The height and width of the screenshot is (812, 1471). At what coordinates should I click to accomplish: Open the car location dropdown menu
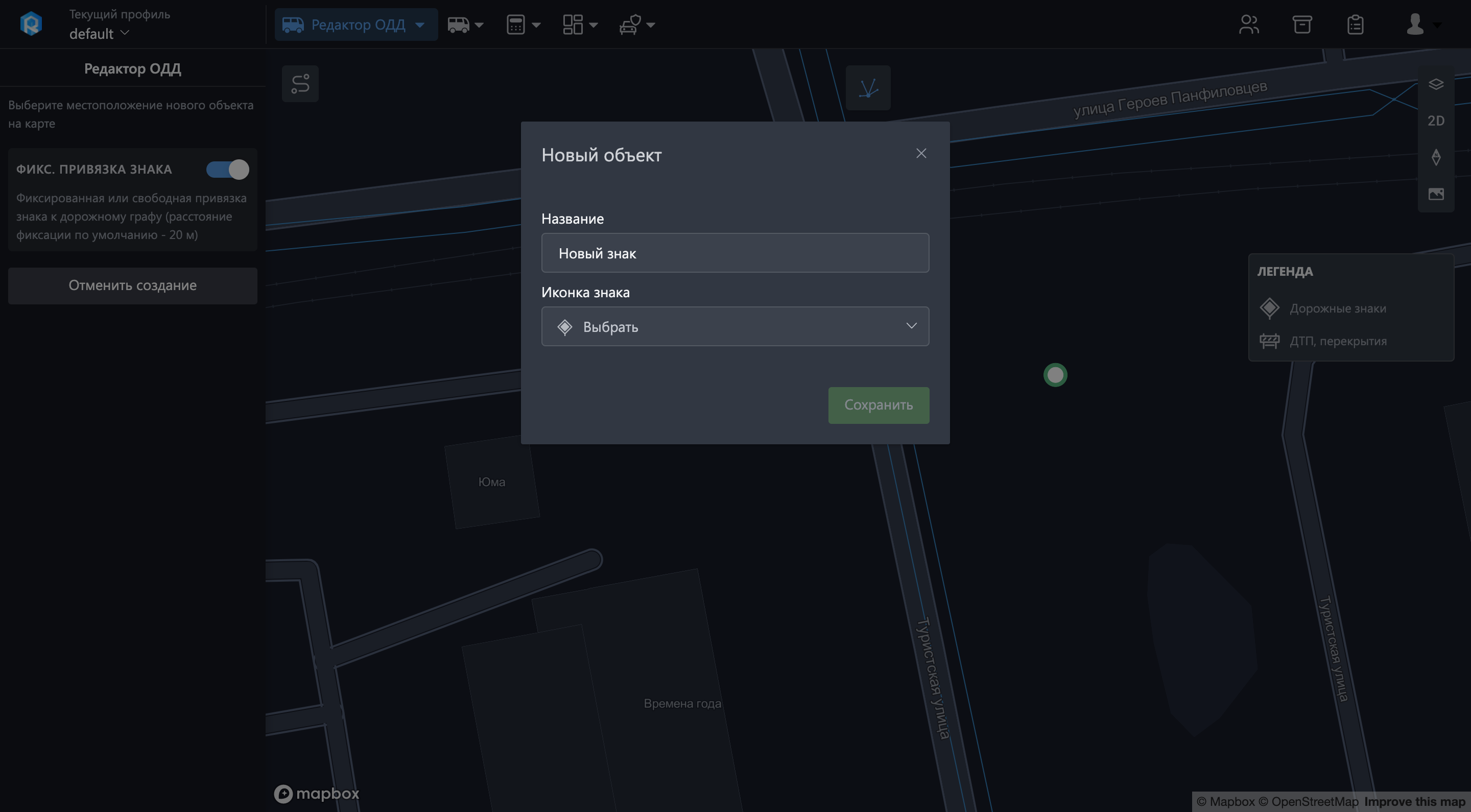click(637, 25)
